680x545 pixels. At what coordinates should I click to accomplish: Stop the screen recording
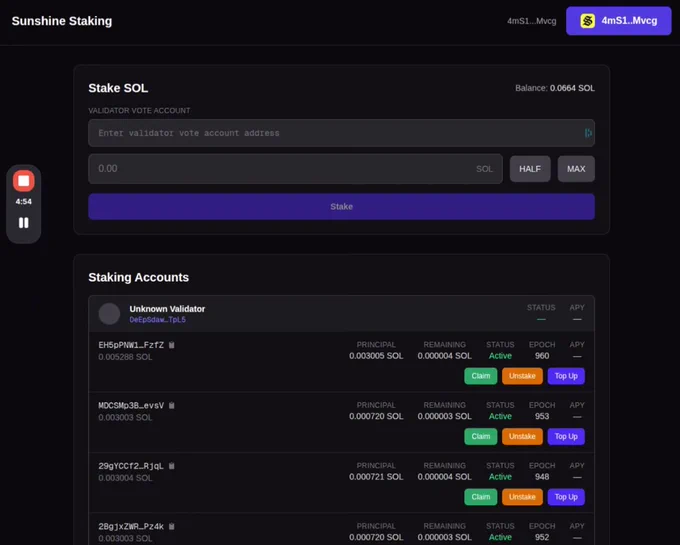pyautogui.click(x=23, y=181)
